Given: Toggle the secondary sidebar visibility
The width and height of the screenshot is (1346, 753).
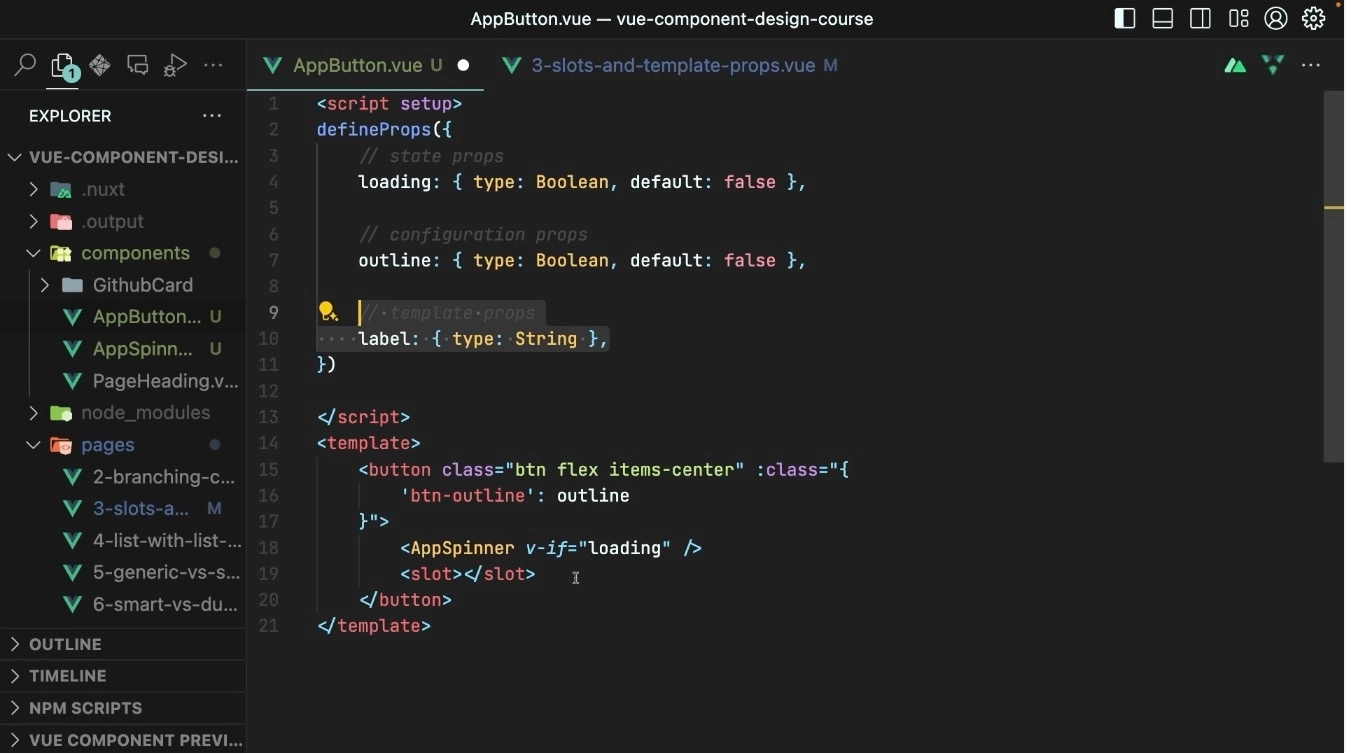Looking at the screenshot, I should tap(1200, 18).
